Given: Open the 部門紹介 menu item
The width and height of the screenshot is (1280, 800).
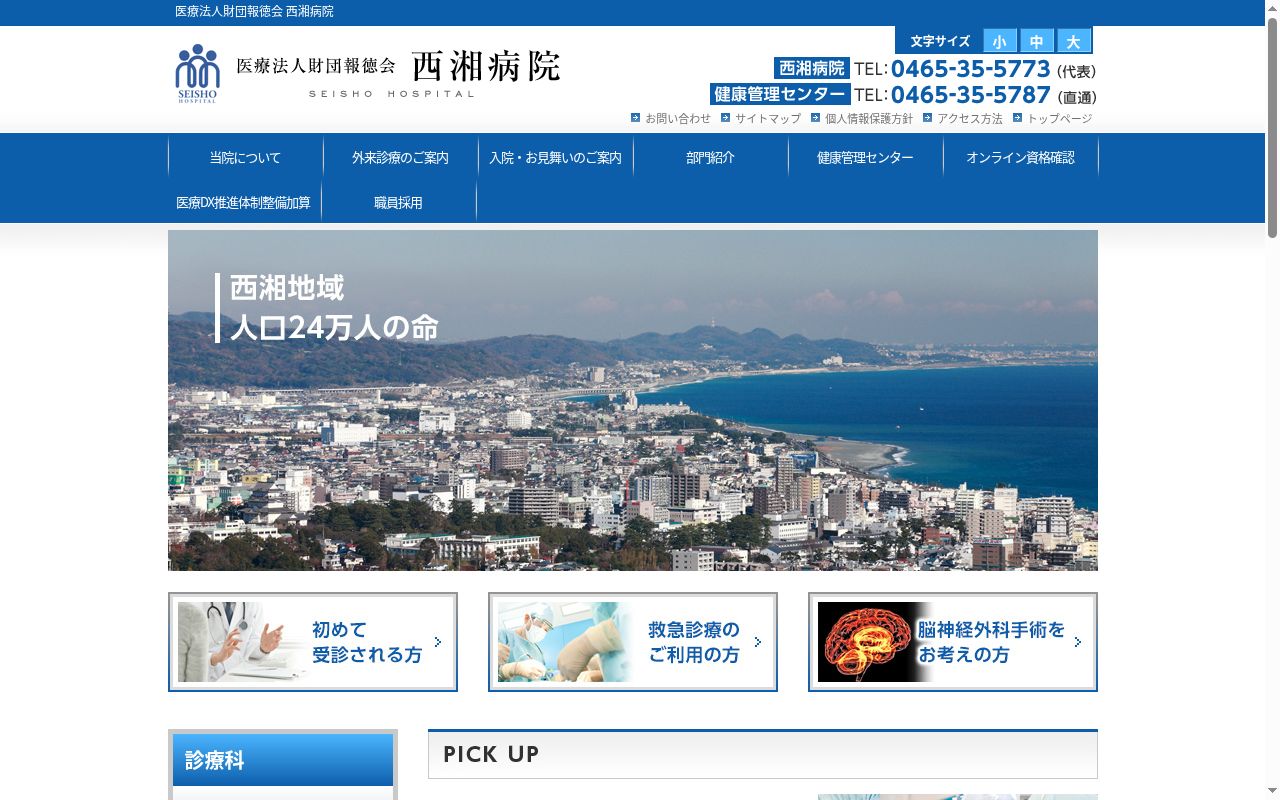Looking at the screenshot, I should (x=710, y=157).
